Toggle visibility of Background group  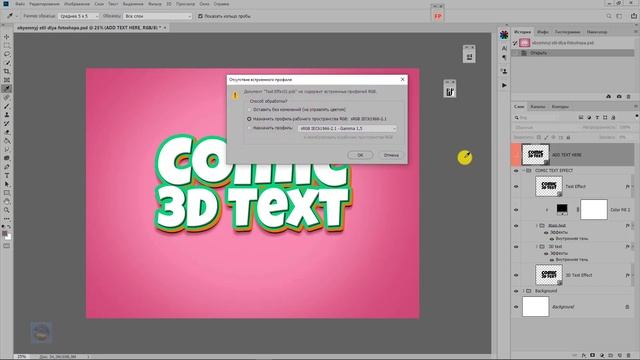516,291
